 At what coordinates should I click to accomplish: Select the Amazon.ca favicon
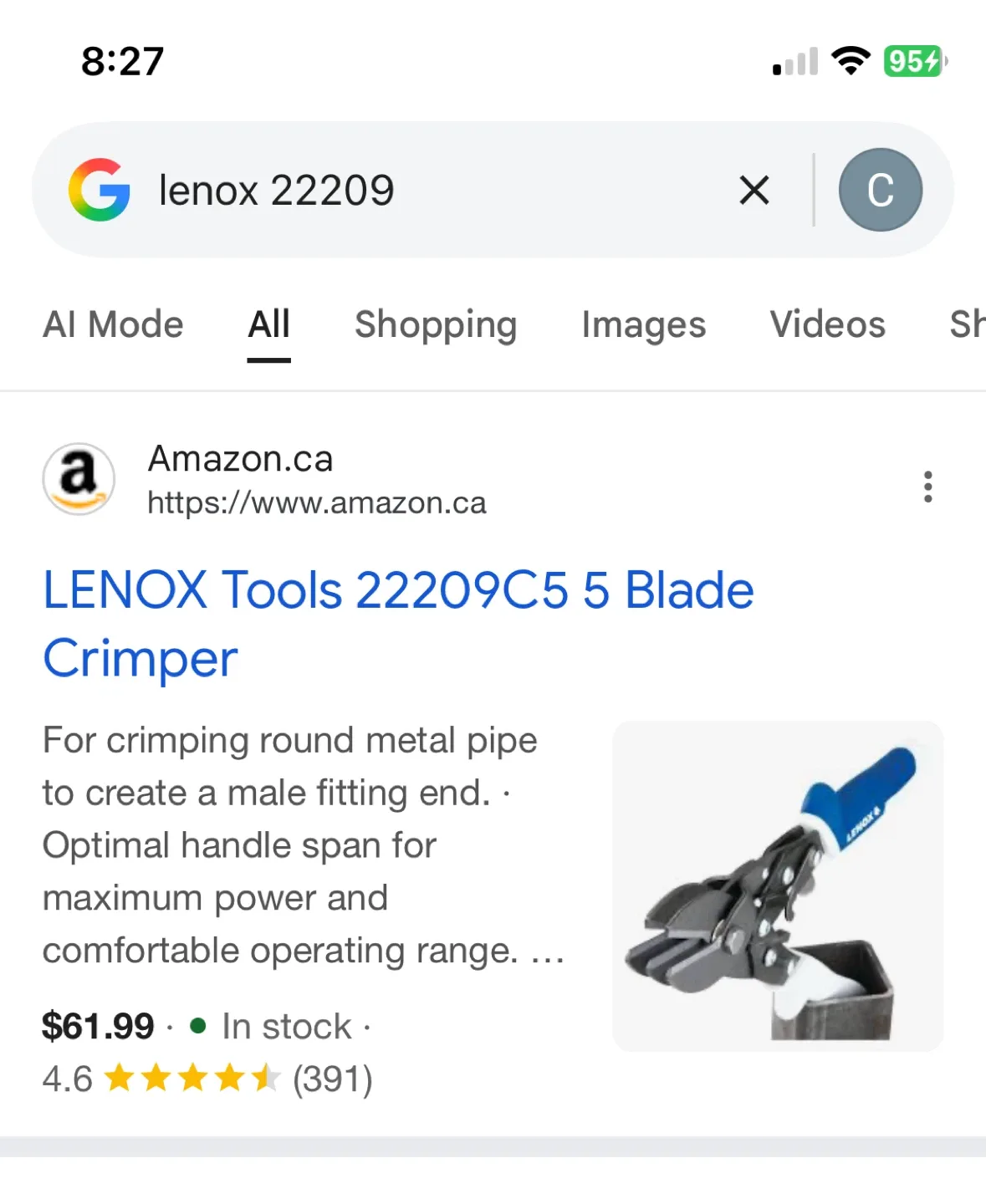click(x=78, y=478)
